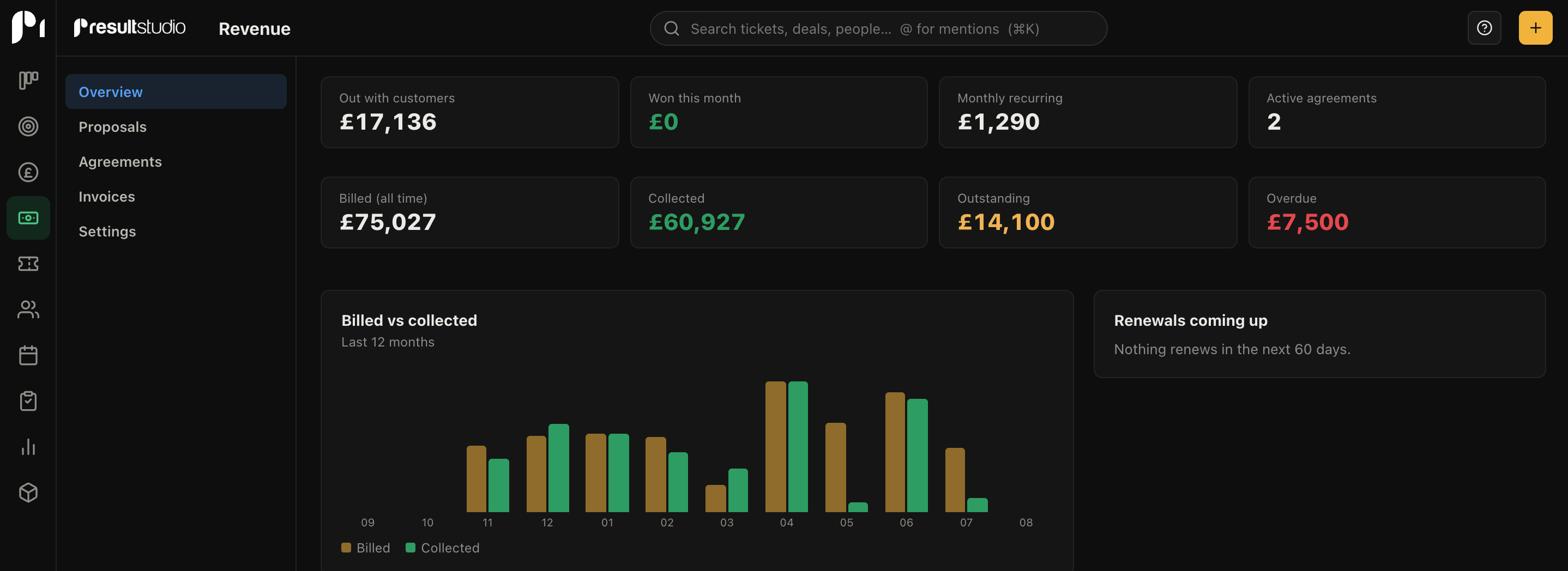Open the target goals sidebar icon
This screenshot has width=1568, height=571.
tap(28, 126)
